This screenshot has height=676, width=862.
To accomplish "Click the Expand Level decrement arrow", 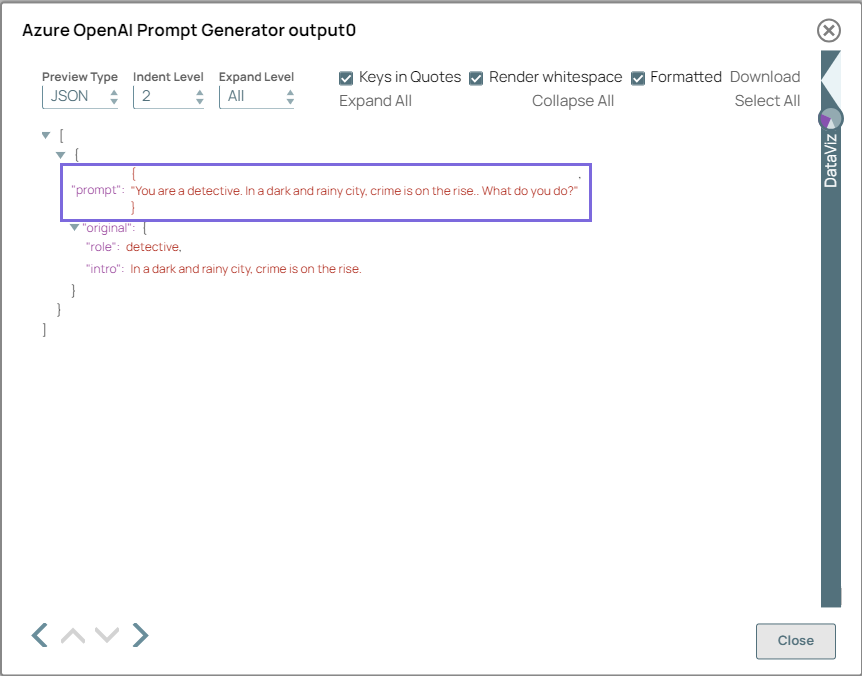I will [x=289, y=100].
